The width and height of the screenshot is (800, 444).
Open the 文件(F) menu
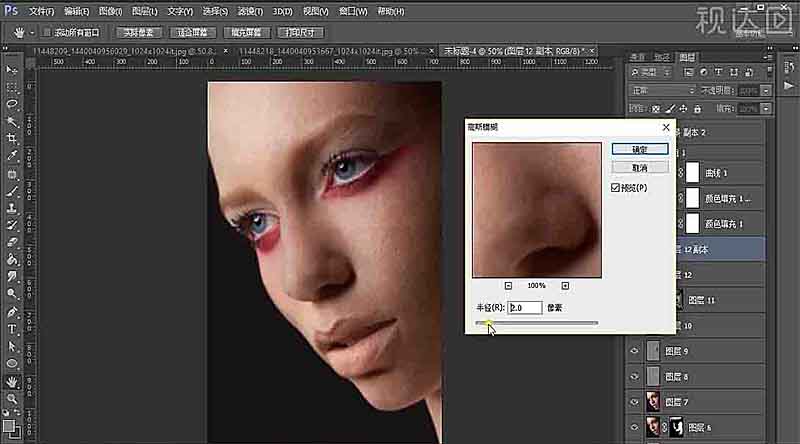(42, 11)
